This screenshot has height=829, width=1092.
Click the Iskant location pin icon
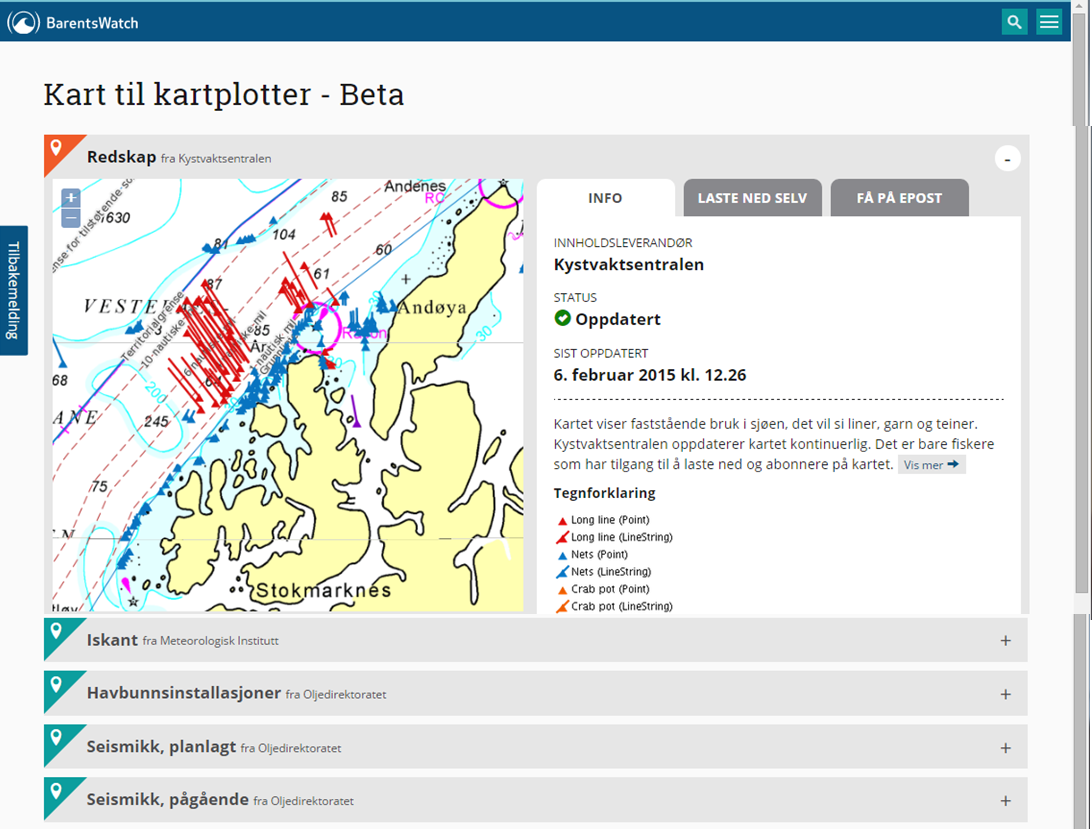click(57, 631)
